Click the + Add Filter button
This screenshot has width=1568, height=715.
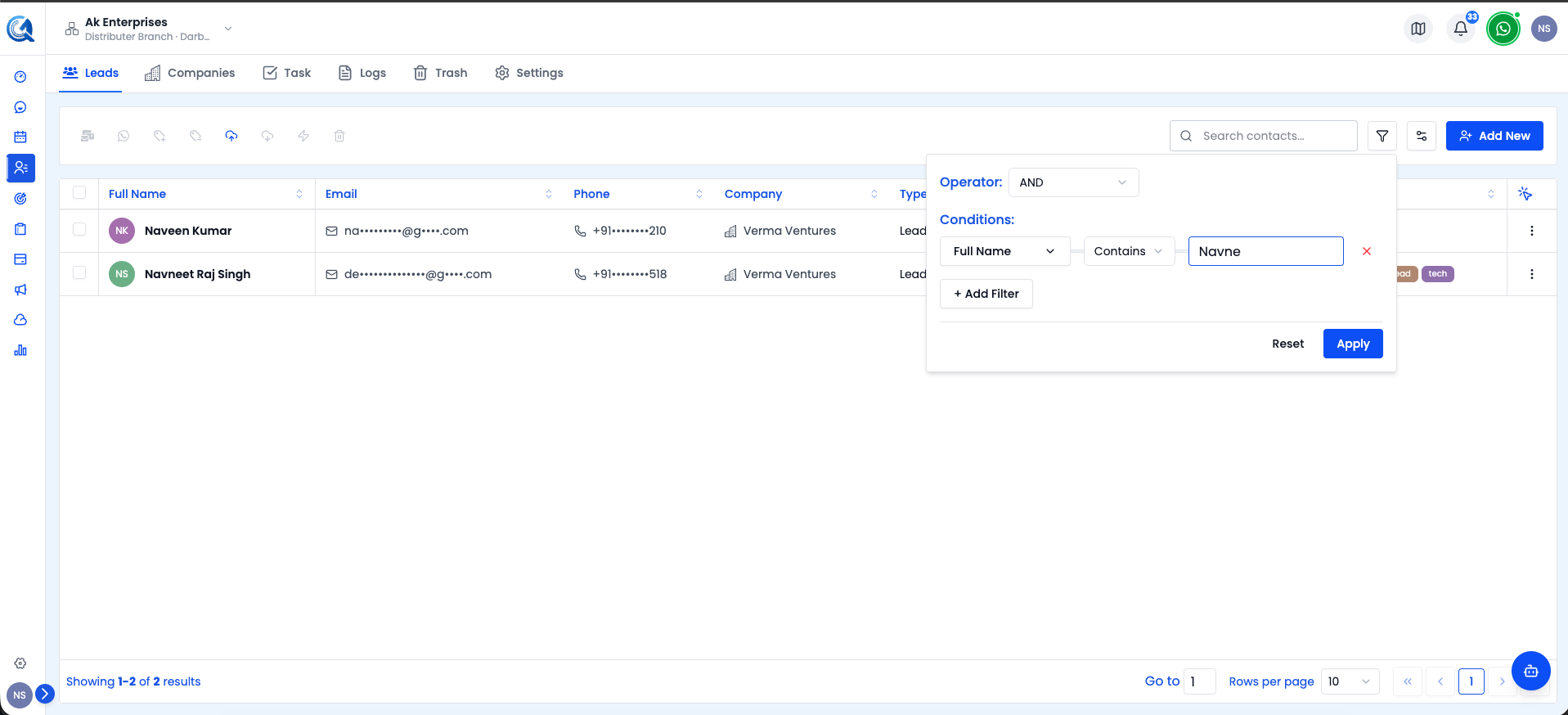click(x=986, y=294)
